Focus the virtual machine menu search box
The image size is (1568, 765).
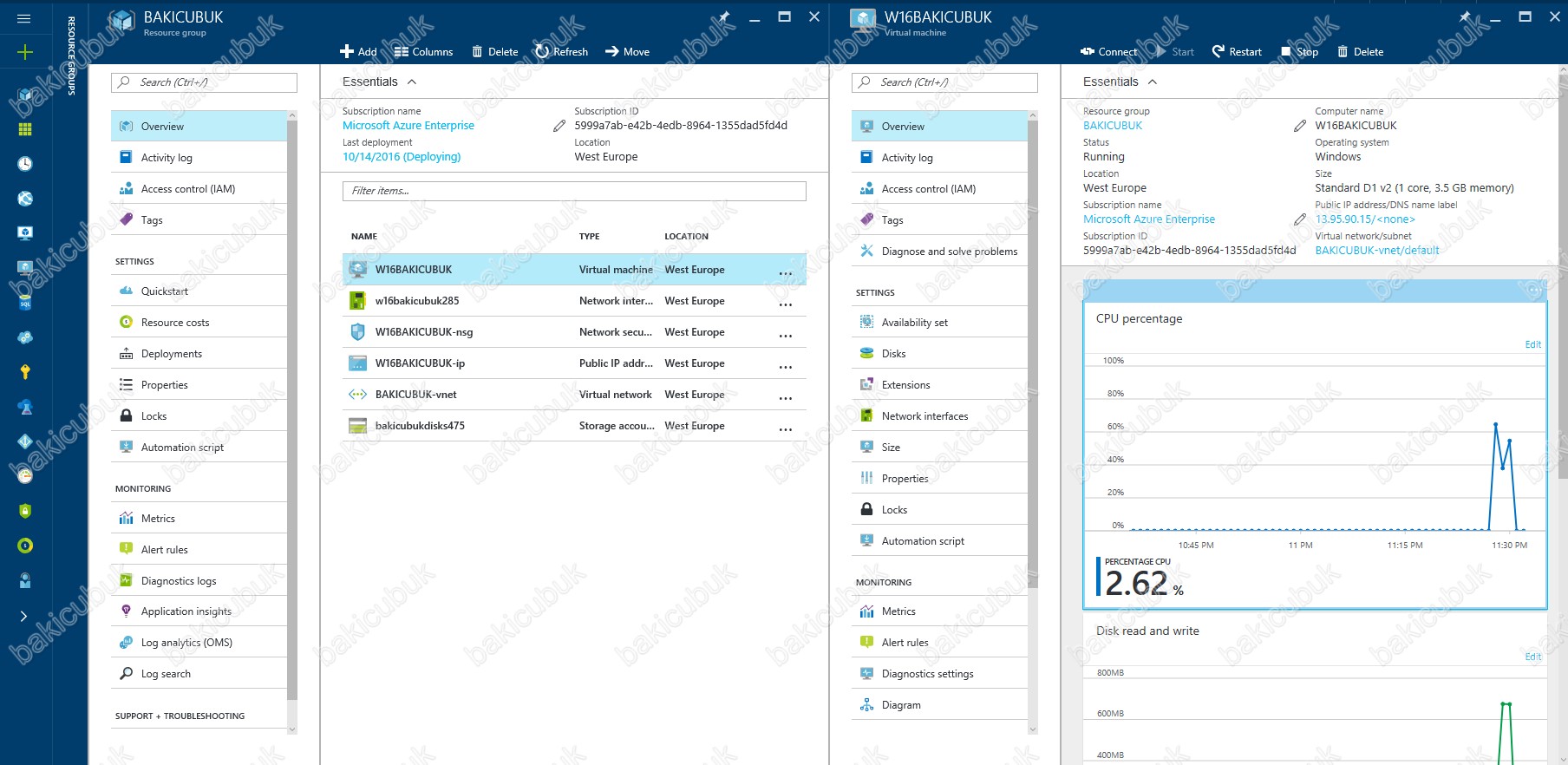[944, 82]
